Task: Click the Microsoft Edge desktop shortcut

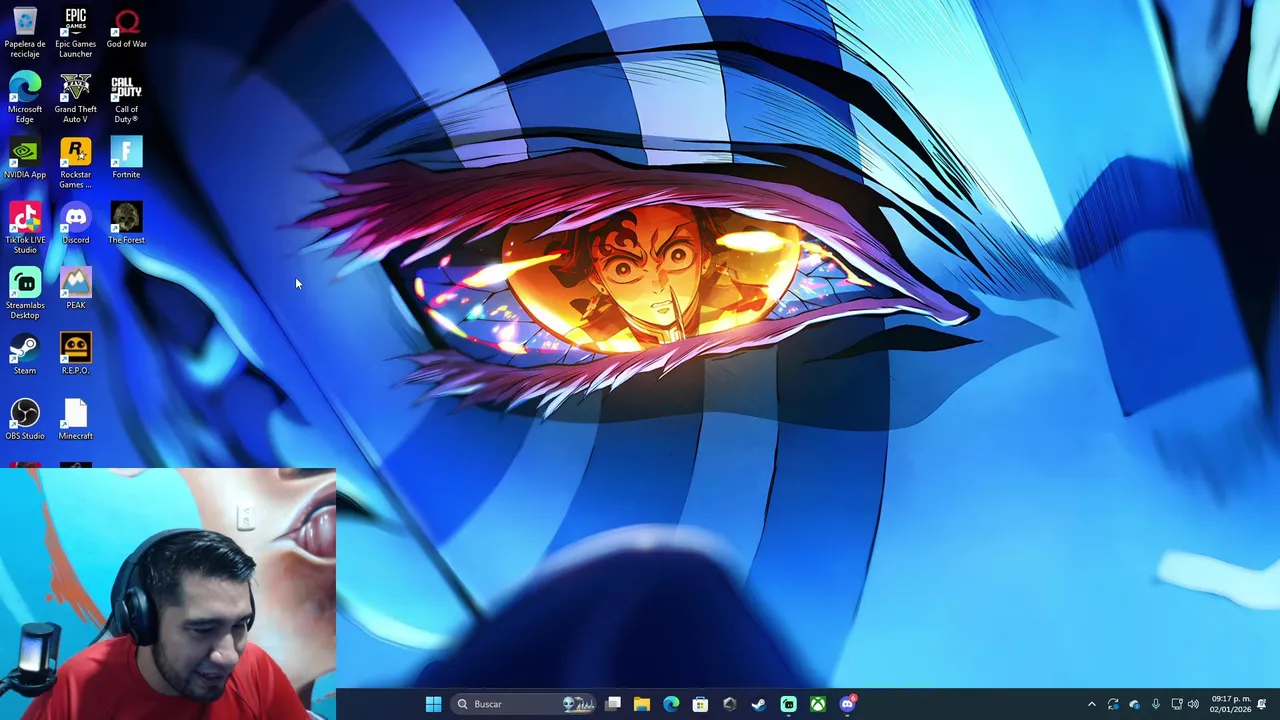Action: [25, 97]
